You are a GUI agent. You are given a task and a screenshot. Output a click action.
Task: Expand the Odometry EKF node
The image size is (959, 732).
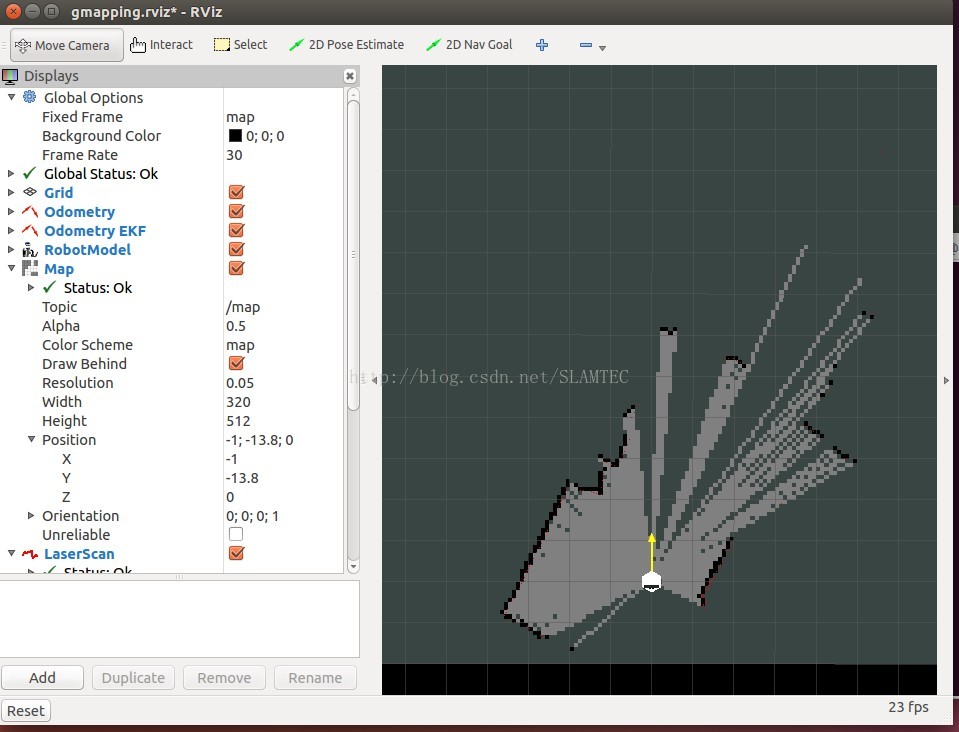11,231
